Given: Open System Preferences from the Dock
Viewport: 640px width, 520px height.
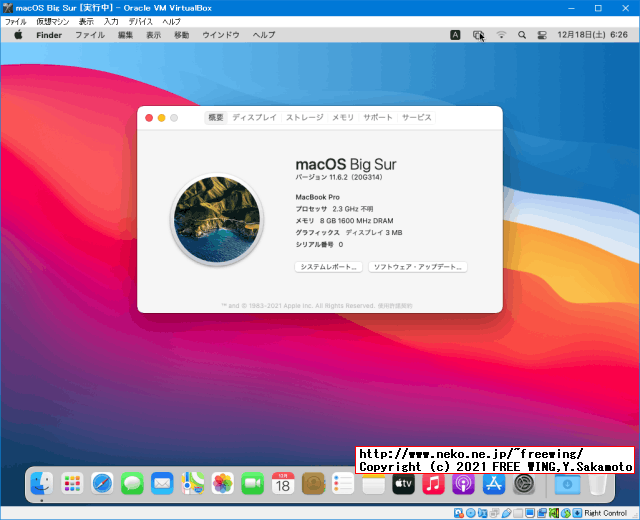Looking at the screenshot, I should click(x=524, y=484).
